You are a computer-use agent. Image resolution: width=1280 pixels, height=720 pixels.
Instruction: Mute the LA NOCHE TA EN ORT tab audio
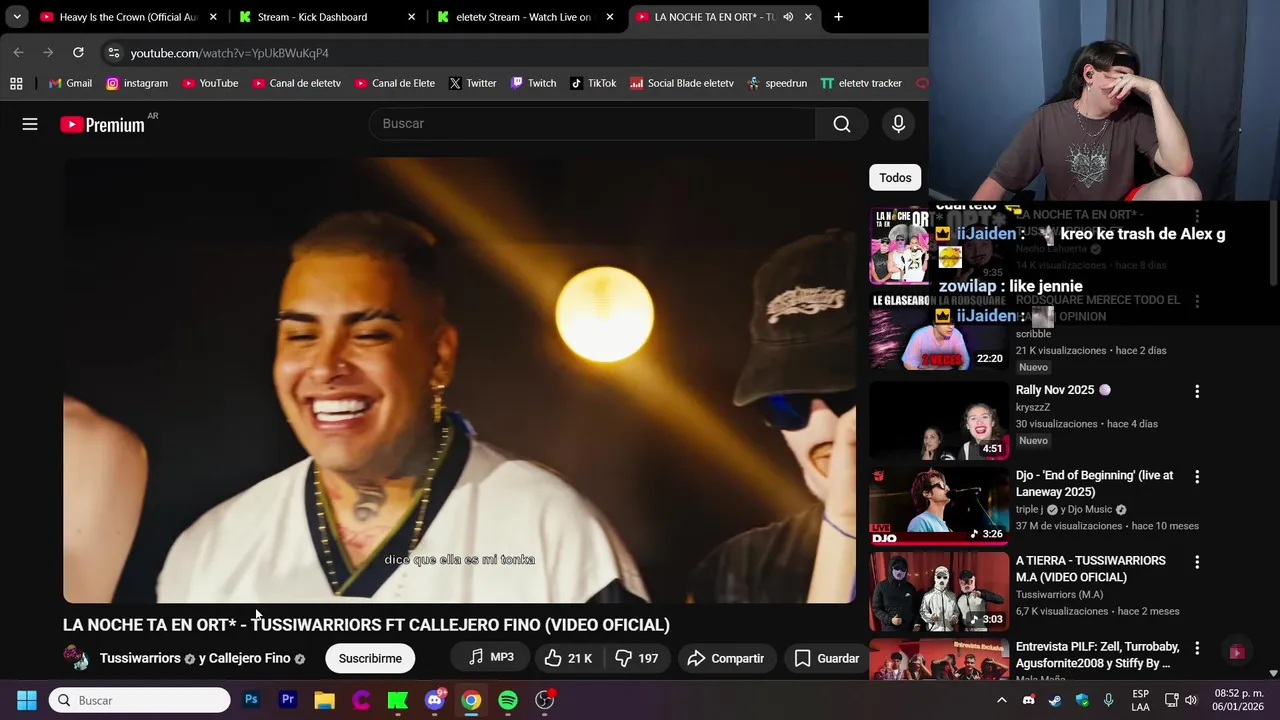tap(788, 17)
